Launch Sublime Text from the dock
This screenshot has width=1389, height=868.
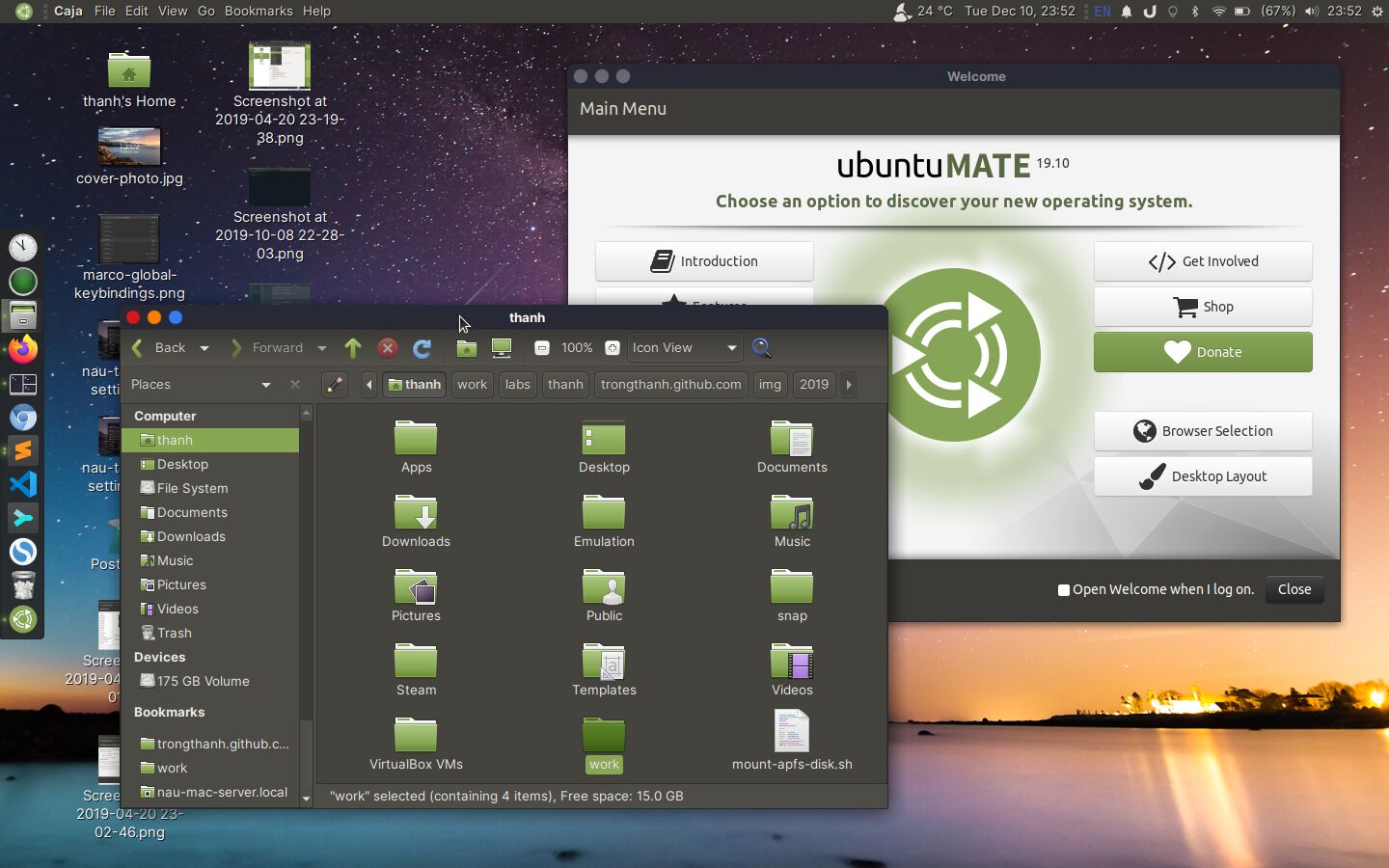(22, 450)
